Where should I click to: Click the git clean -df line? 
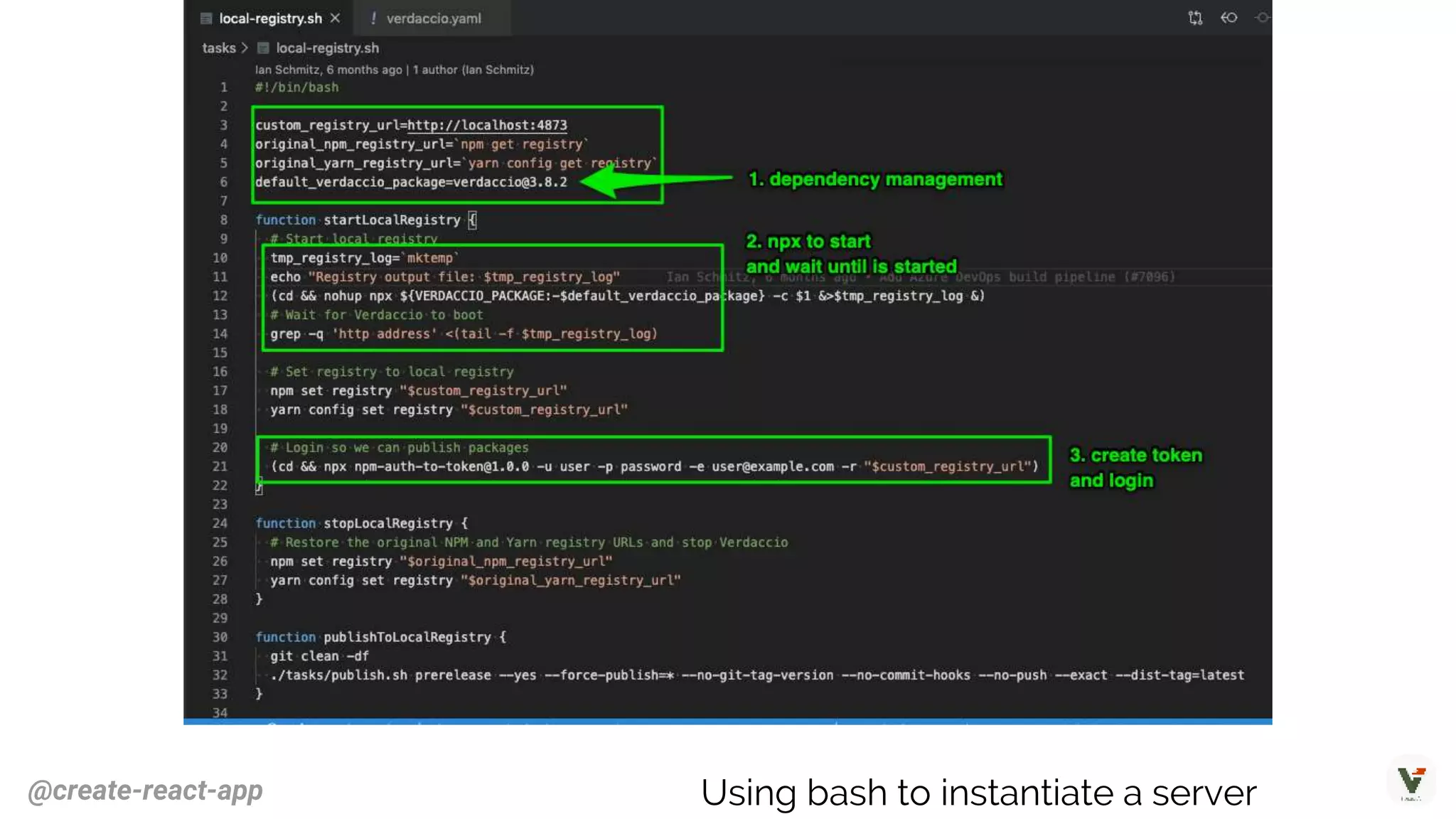tap(319, 656)
